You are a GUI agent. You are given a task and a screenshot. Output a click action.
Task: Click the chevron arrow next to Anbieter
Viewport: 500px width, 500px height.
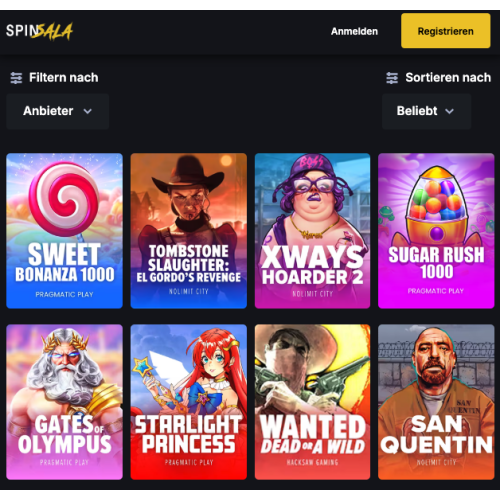(x=88, y=111)
